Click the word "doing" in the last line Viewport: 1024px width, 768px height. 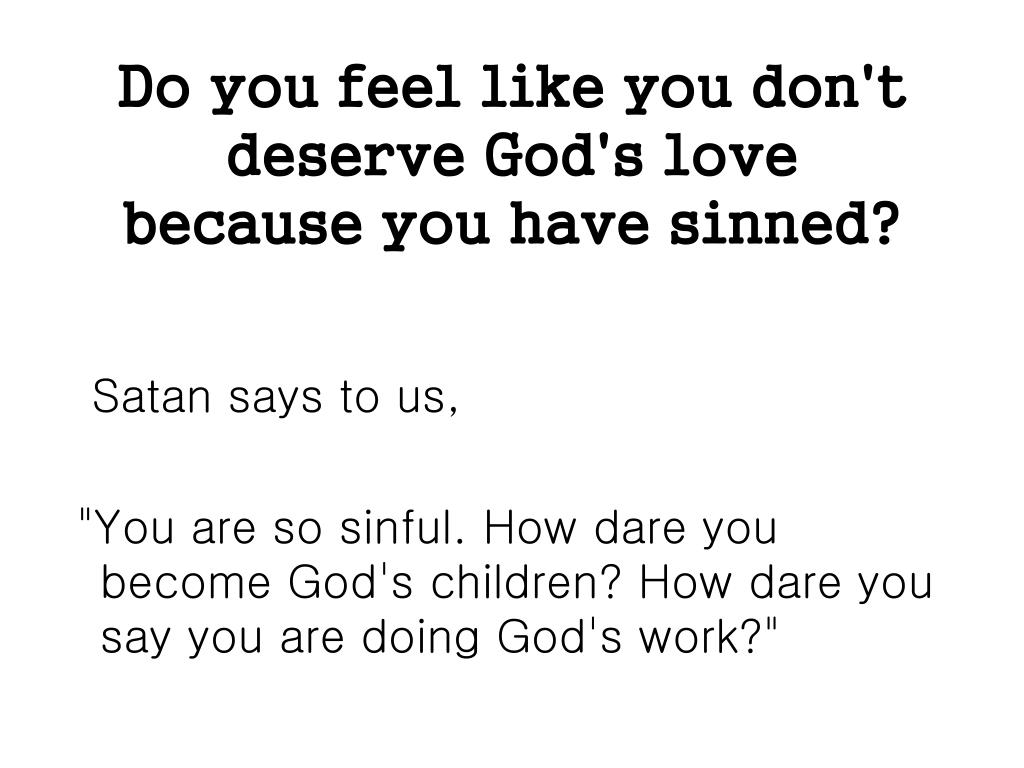click(x=421, y=638)
